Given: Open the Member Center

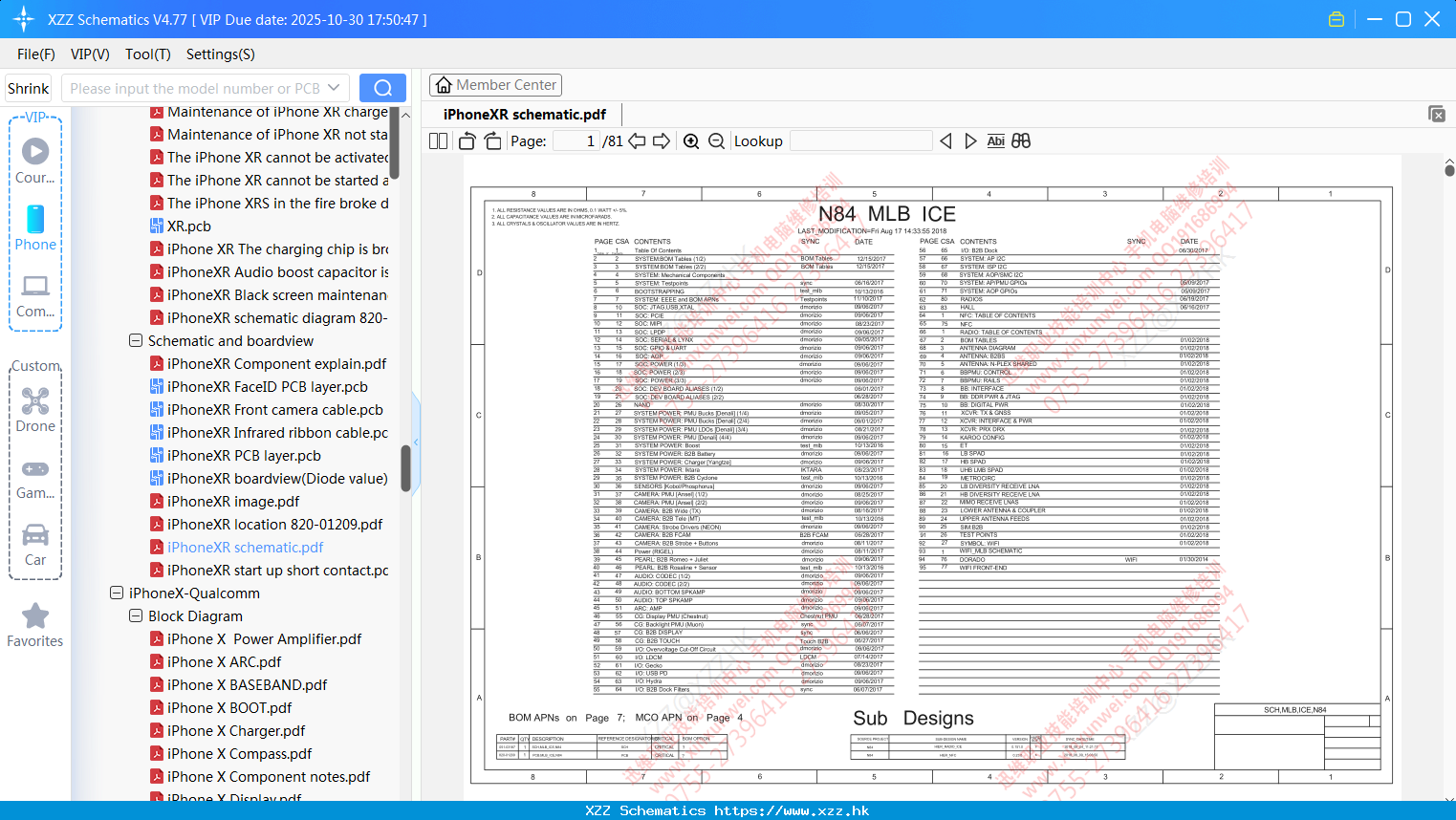Looking at the screenshot, I should coord(495,85).
